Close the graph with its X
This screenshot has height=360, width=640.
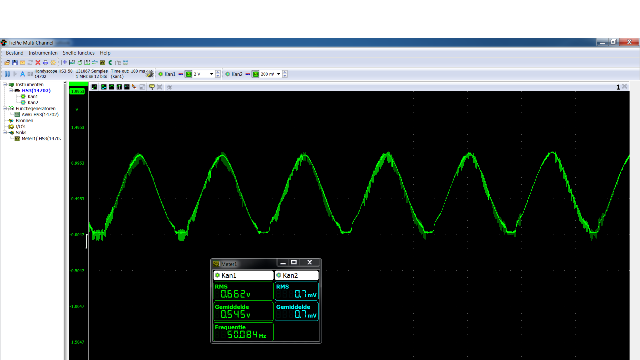624,87
